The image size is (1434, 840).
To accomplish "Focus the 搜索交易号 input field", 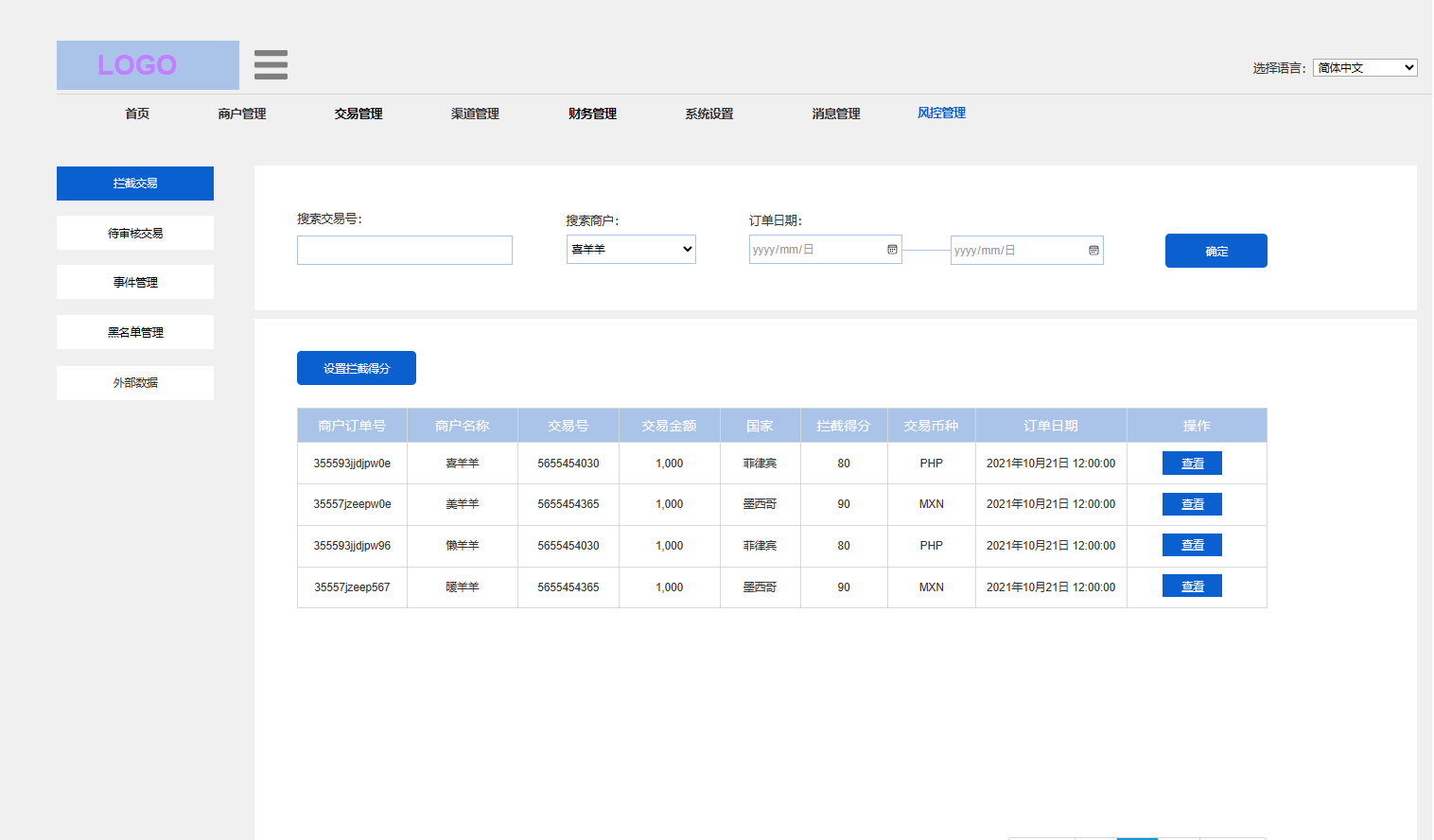I will [x=405, y=250].
